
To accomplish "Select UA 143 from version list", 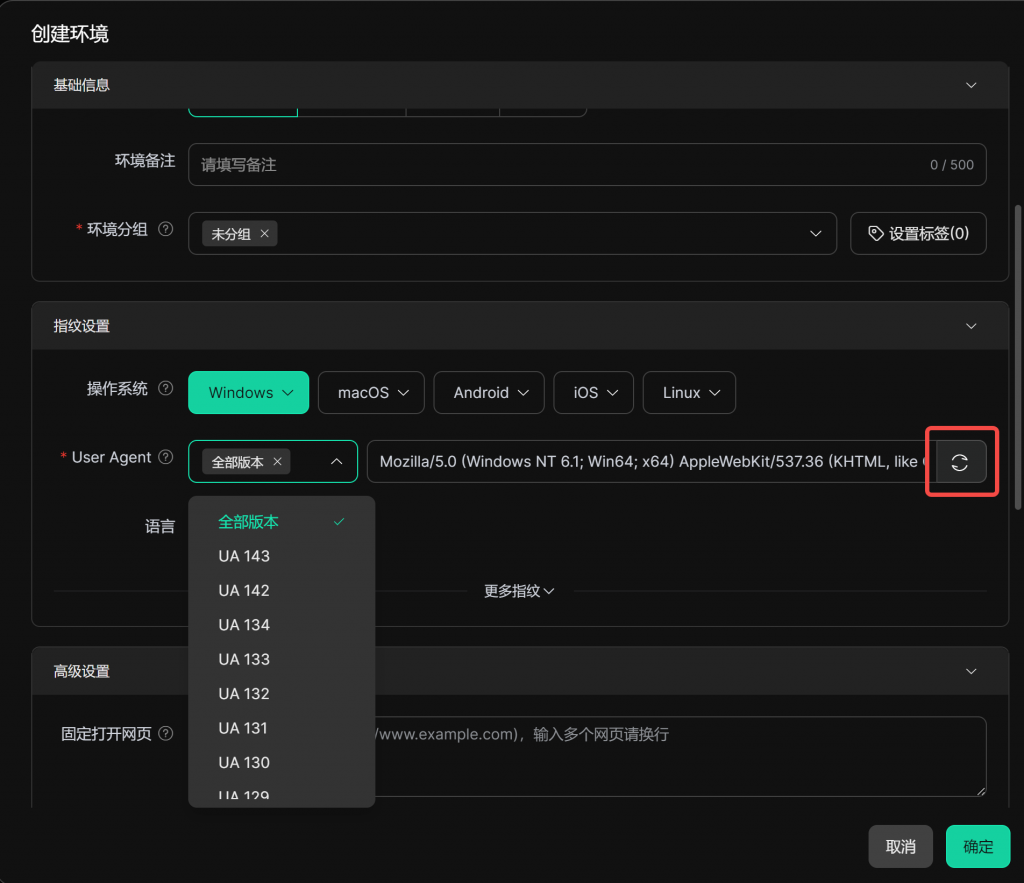I will pos(244,556).
